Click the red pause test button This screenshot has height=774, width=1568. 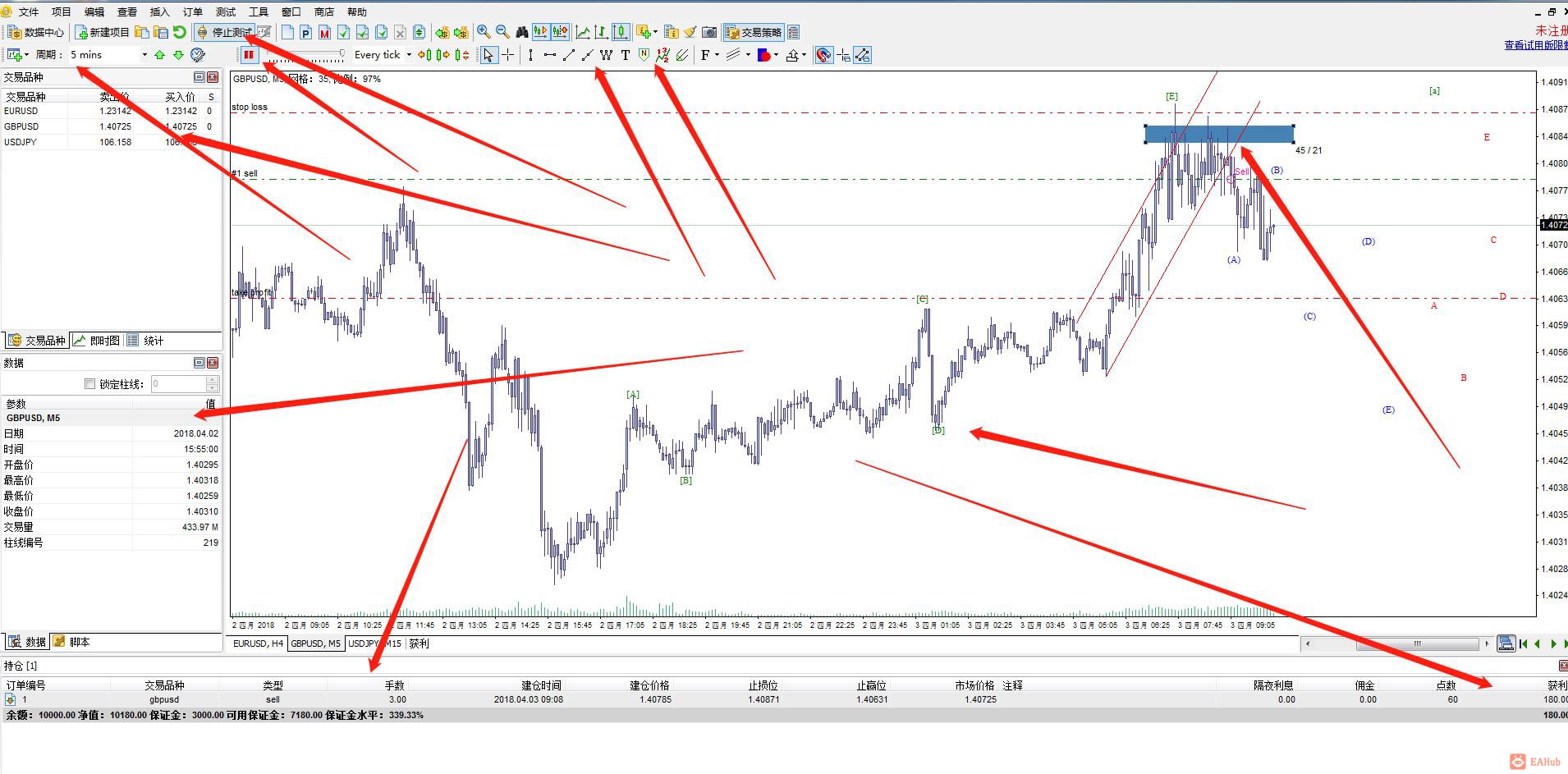point(249,55)
